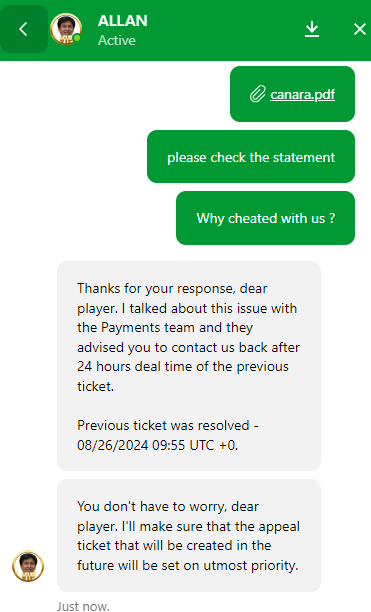Click the agent avatar beside last message
371x612 pixels.
click(28, 566)
